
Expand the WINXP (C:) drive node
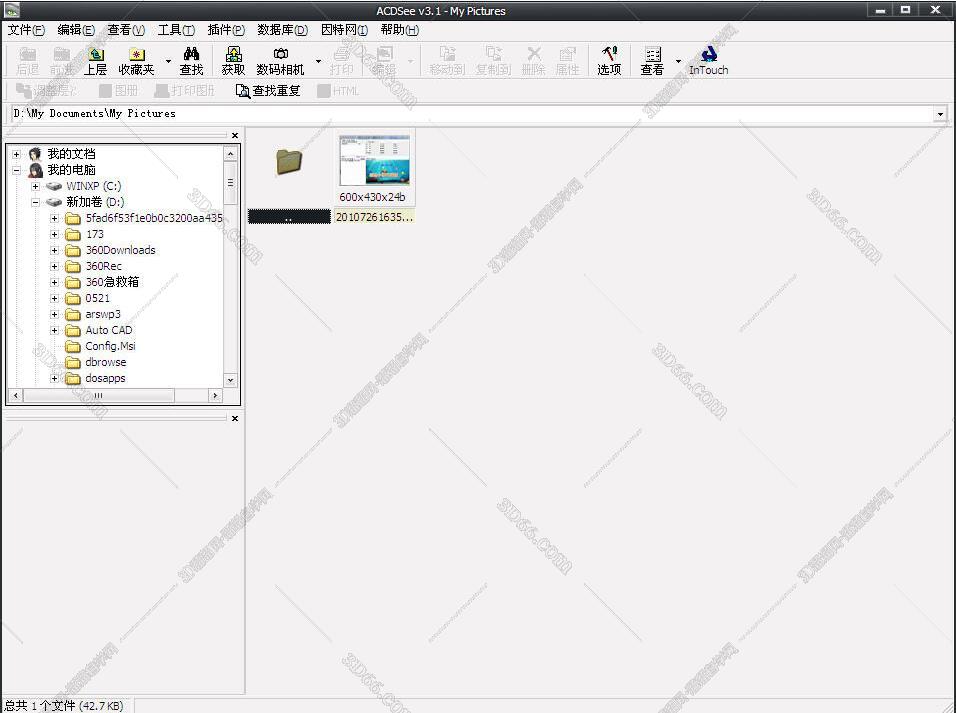tap(36, 186)
